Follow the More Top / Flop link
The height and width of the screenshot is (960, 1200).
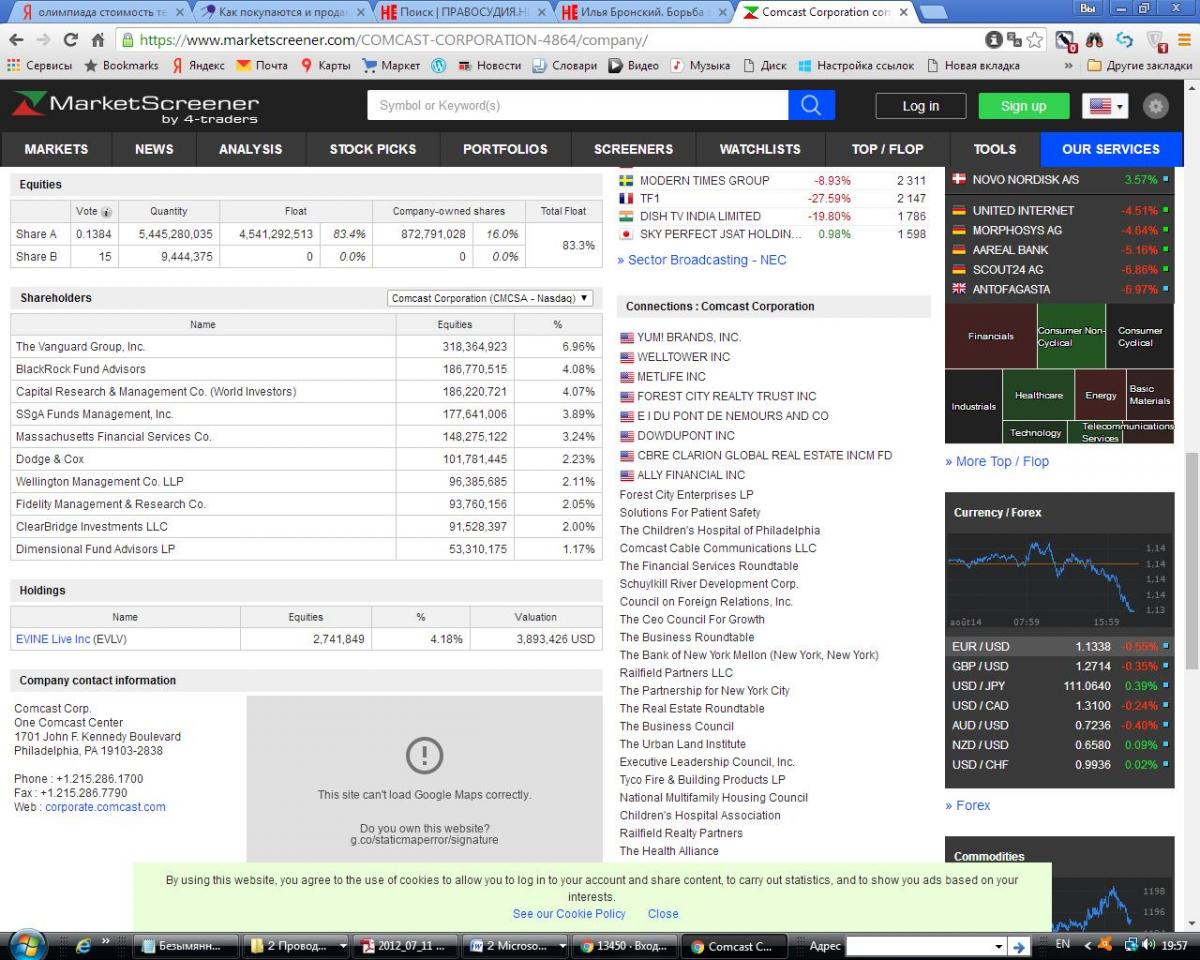pos(997,461)
